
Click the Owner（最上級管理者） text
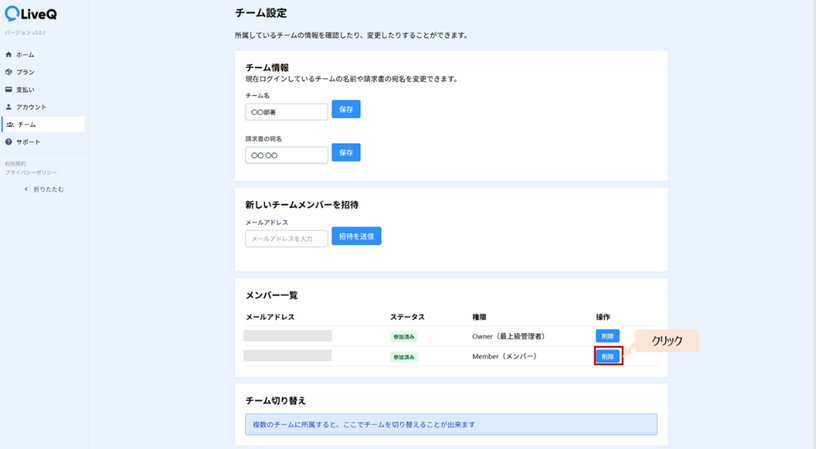click(x=509, y=336)
